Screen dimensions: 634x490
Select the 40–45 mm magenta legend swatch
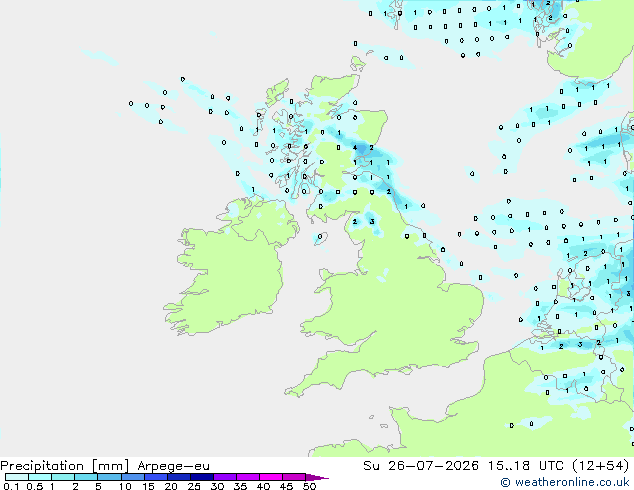pos(271,477)
